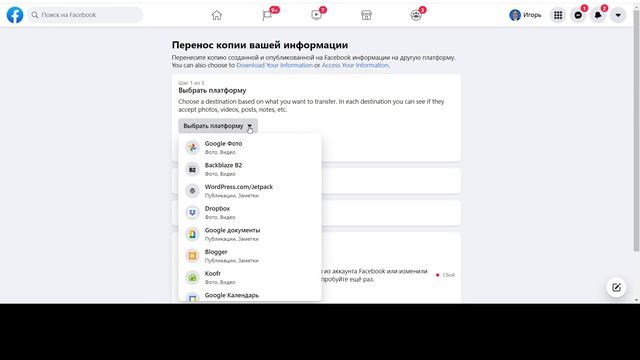This screenshot has width=640, height=360.
Task: Open the Access Your Information link
Action: [355, 65]
